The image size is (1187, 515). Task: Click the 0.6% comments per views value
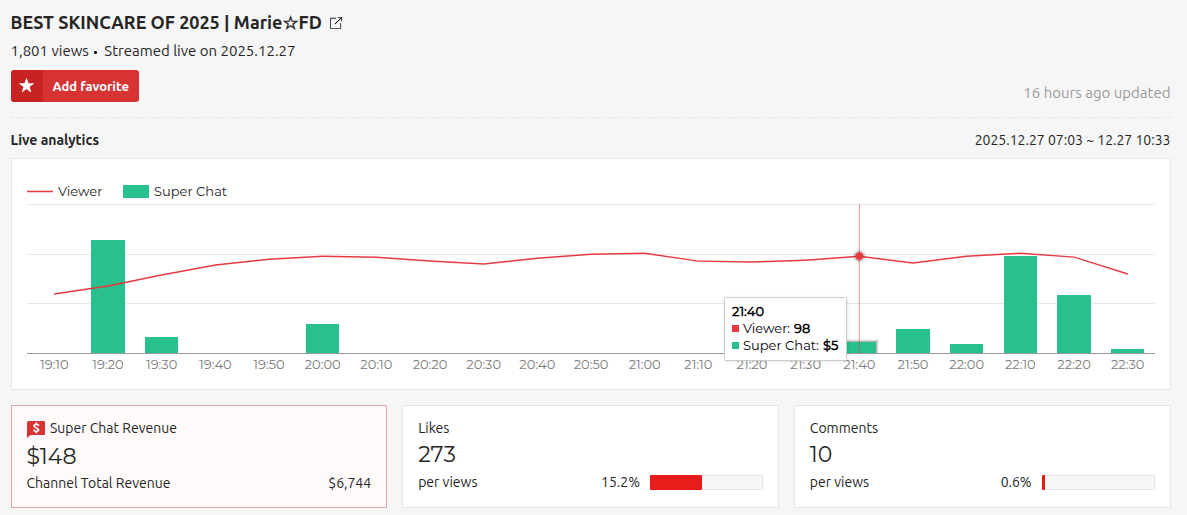tap(1016, 482)
